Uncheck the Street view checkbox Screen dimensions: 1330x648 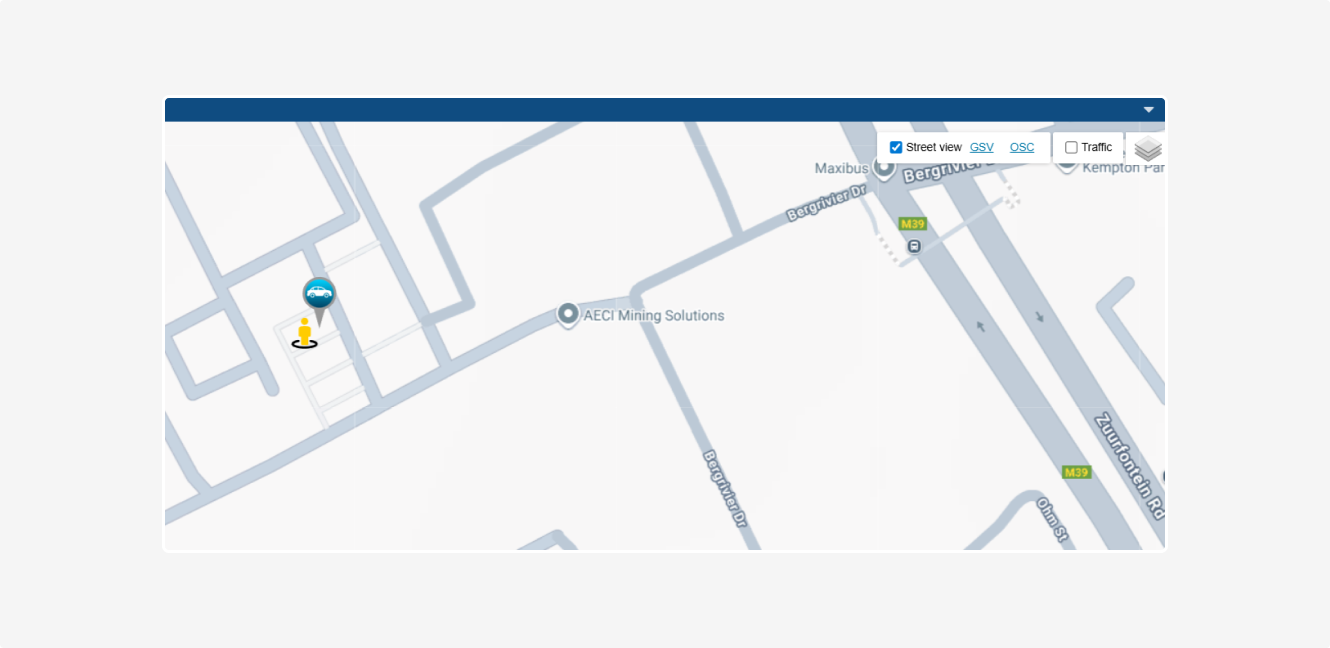pos(896,147)
